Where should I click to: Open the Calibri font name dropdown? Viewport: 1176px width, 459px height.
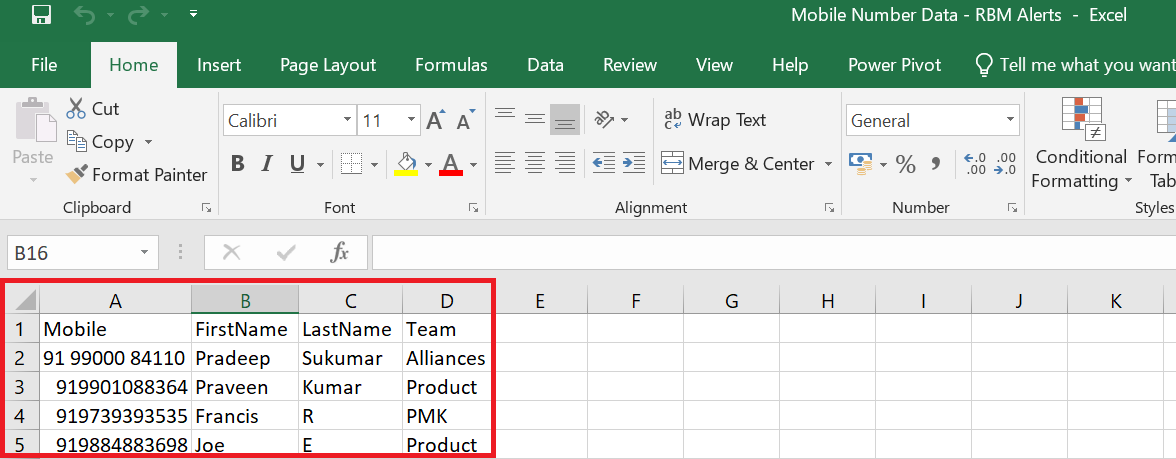coord(347,120)
